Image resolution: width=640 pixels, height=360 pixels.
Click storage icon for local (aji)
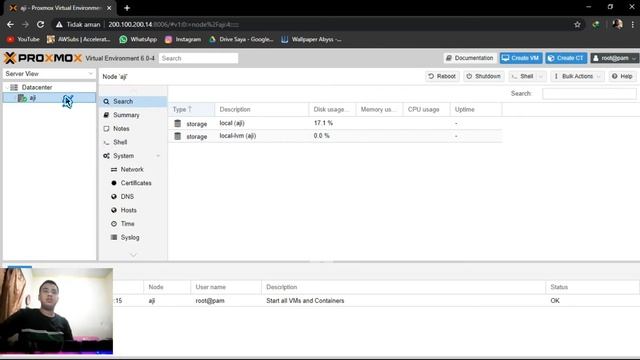(178, 123)
